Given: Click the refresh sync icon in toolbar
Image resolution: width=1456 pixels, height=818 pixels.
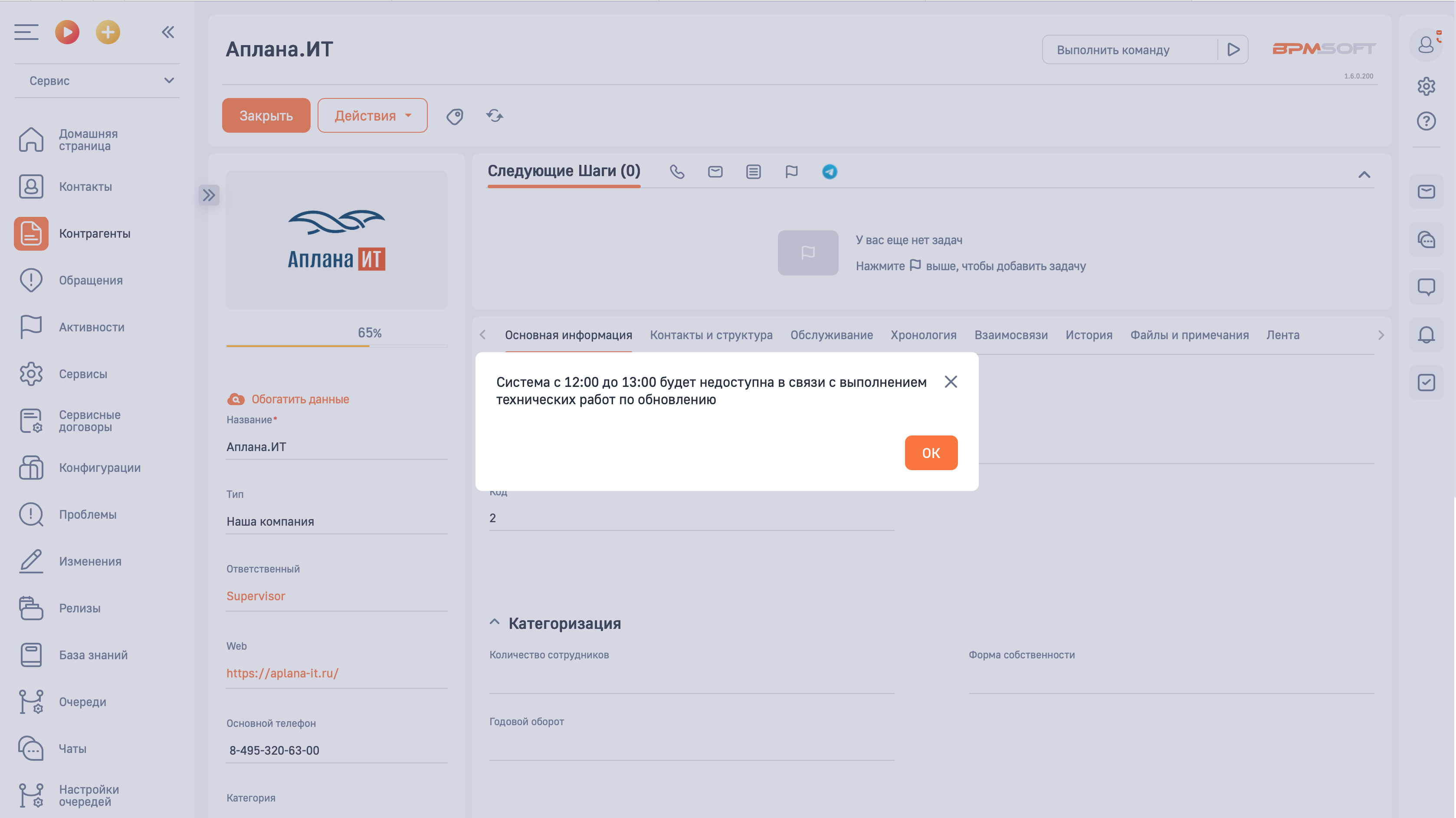Looking at the screenshot, I should coord(495,116).
